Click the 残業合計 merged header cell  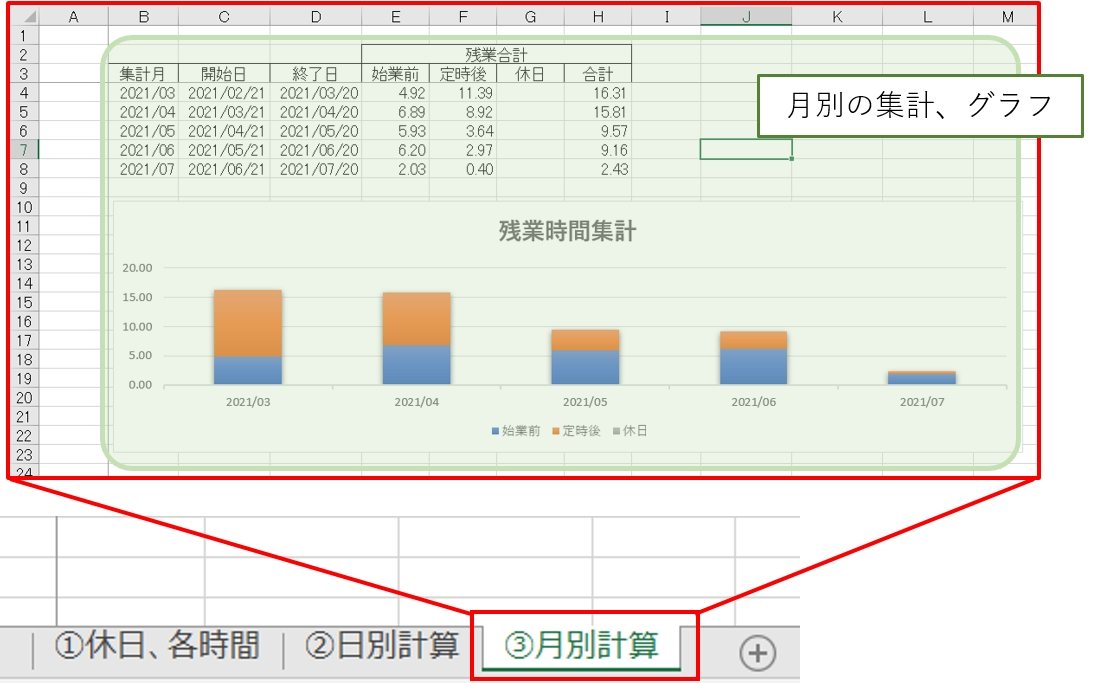point(497,54)
